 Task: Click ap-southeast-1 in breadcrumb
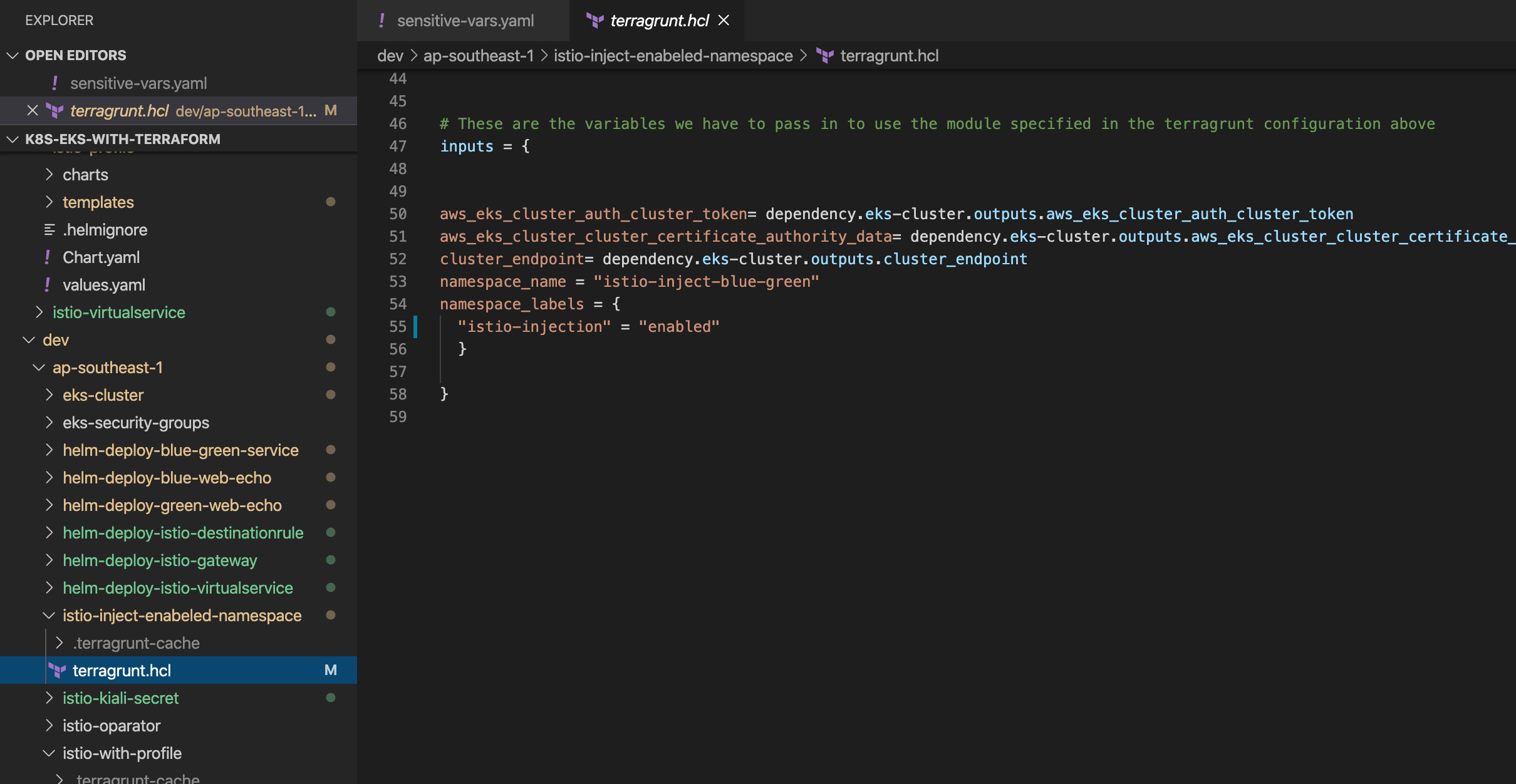coord(478,56)
